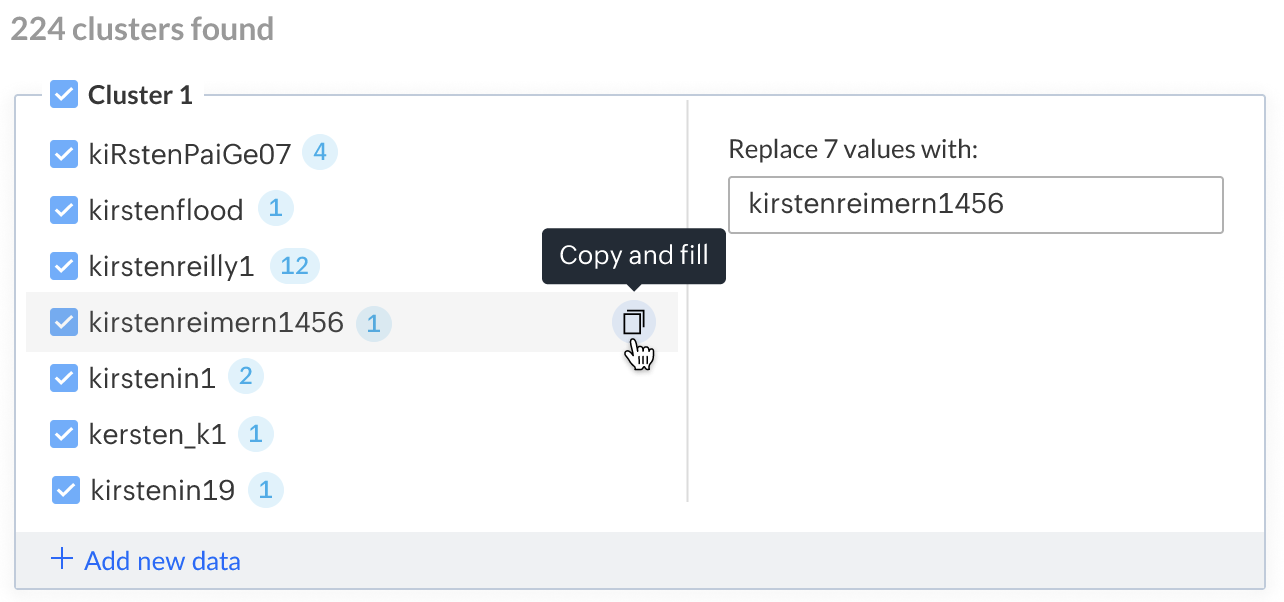Click the count badge 12 beside kirstenreilly1

click(x=295, y=266)
